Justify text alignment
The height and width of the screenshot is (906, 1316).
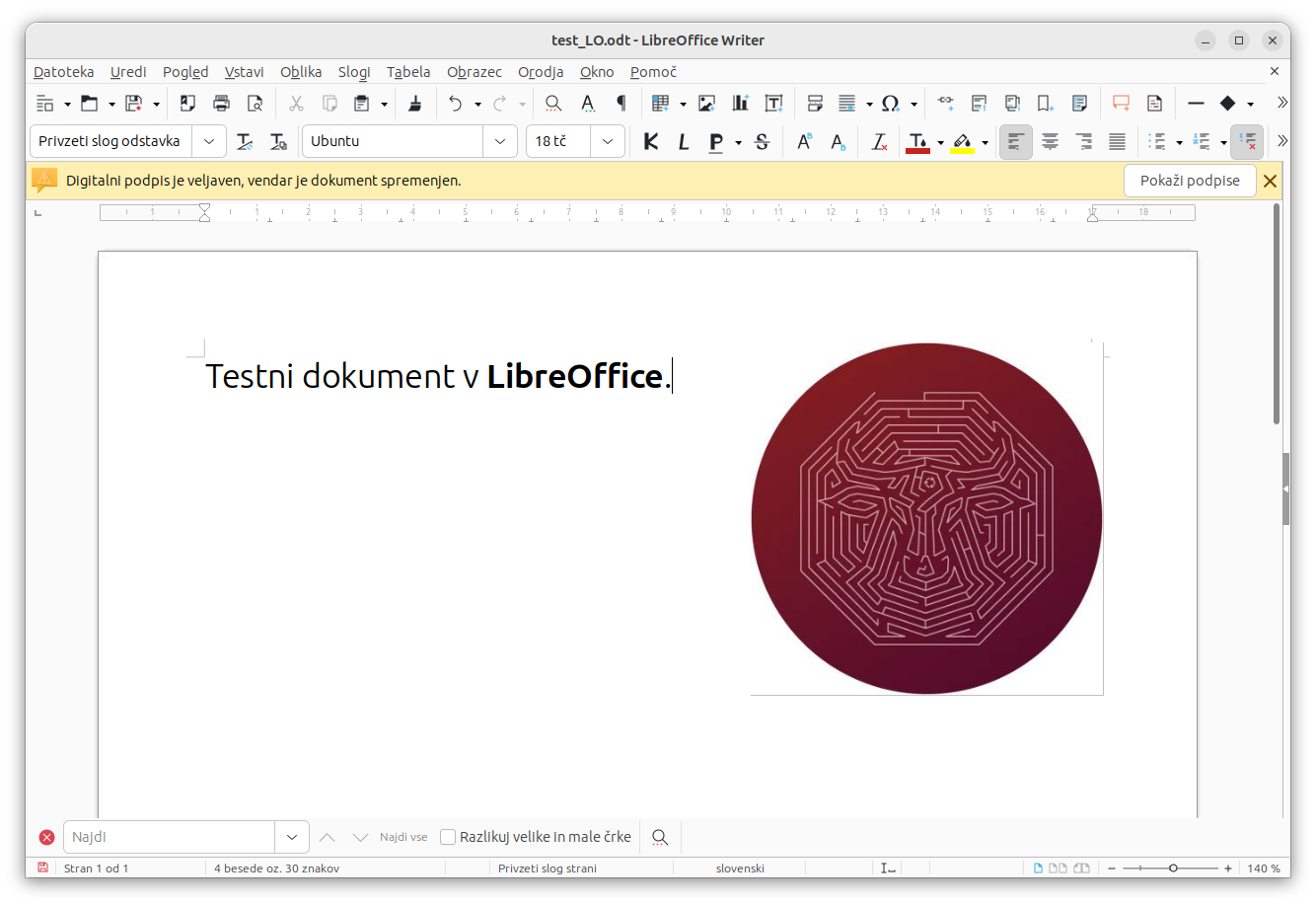(1117, 142)
